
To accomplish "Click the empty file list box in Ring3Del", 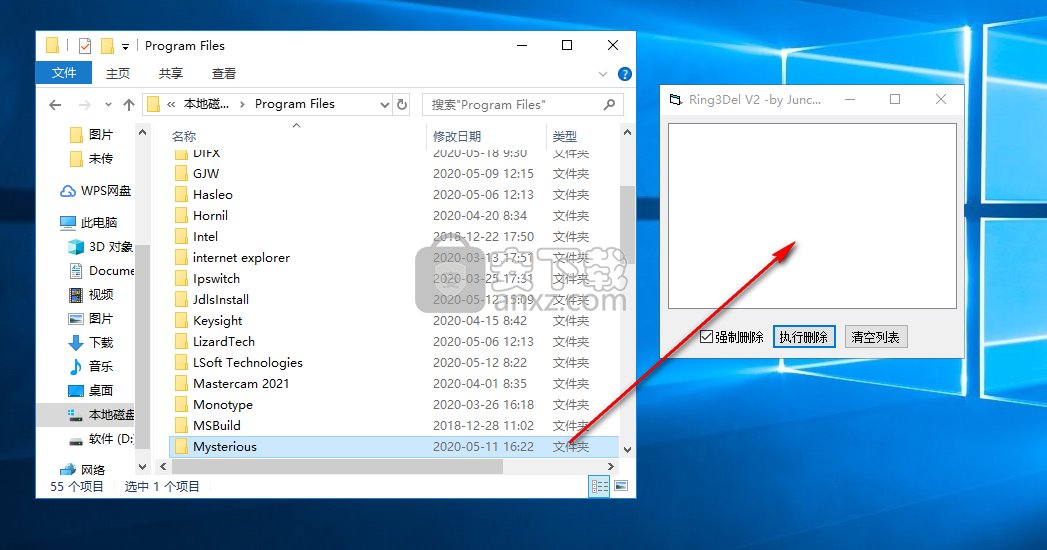I will pyautogui.click(x=812, y=216).
